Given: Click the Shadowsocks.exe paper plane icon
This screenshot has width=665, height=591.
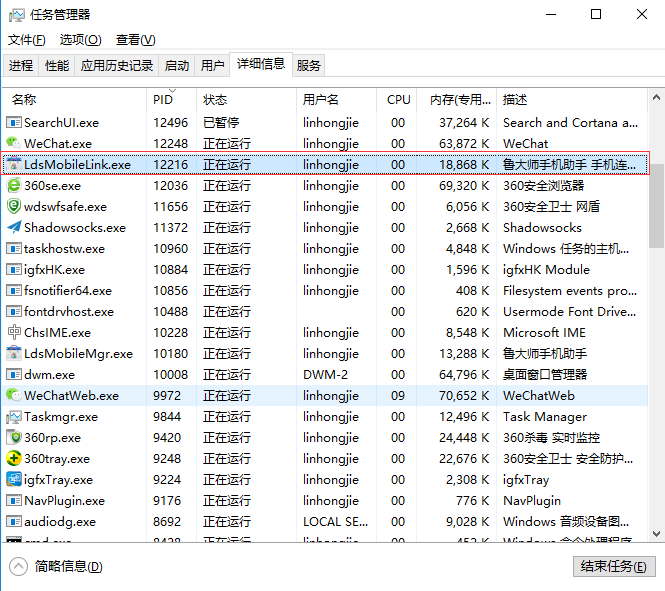Looking at the screenshot, I should 14,228.
